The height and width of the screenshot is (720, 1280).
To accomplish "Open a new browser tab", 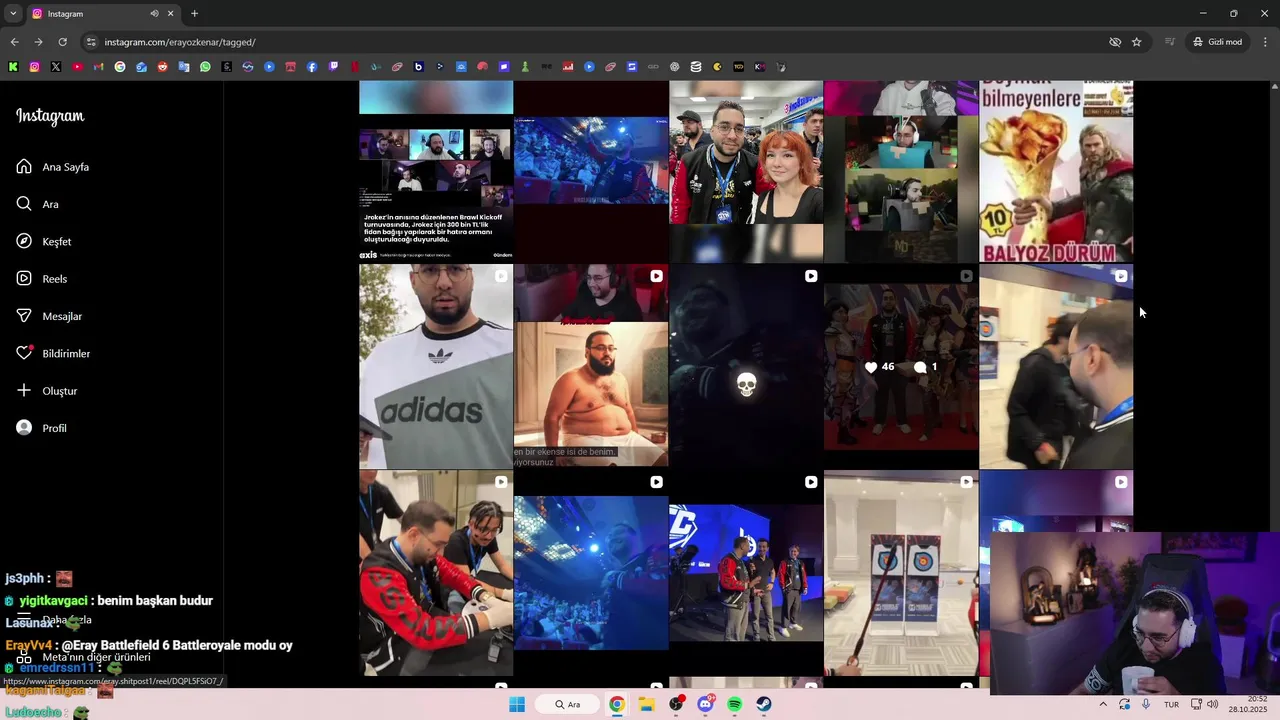I will [x=194, y=14].
